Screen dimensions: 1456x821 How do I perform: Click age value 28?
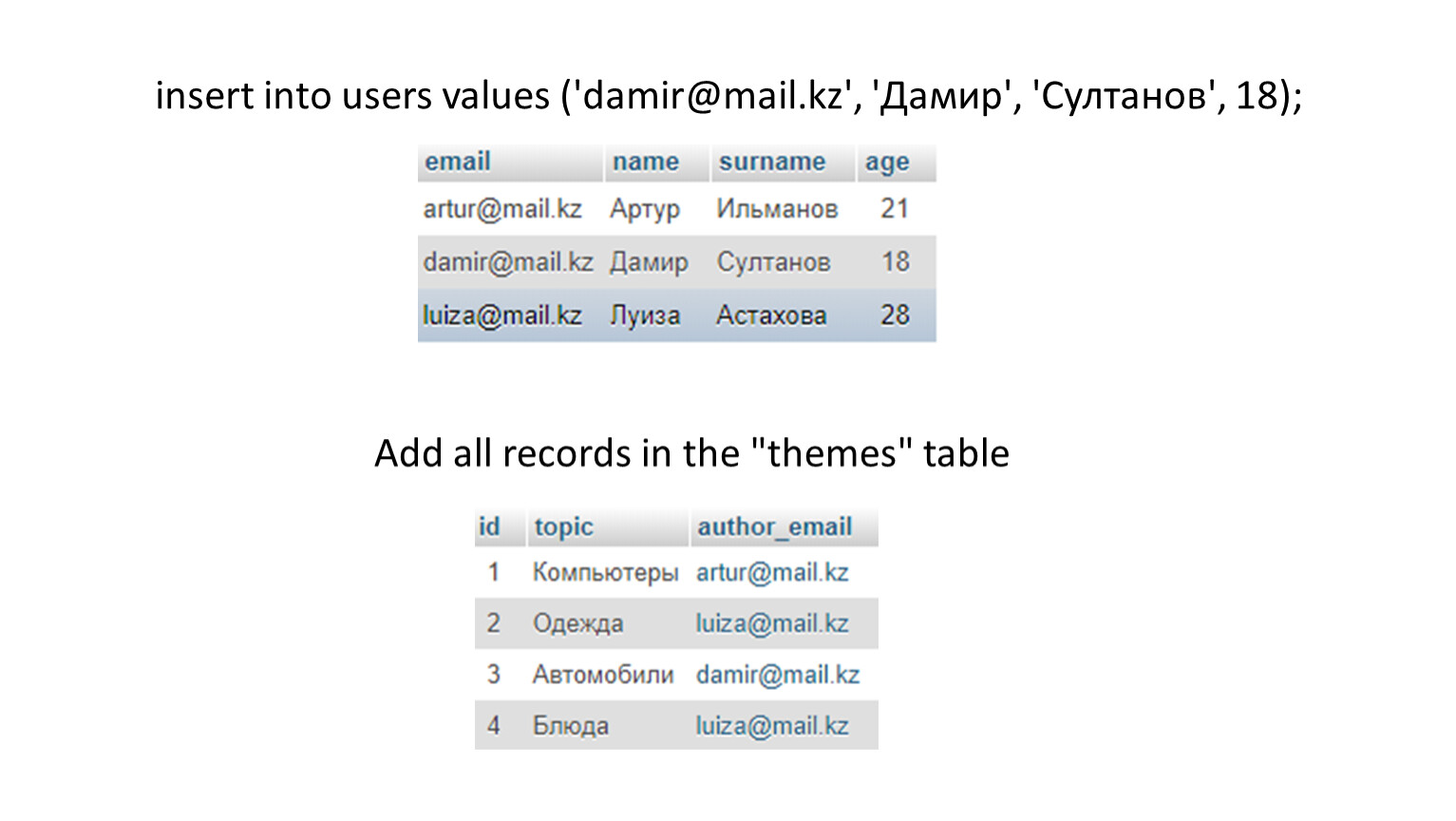895,315
